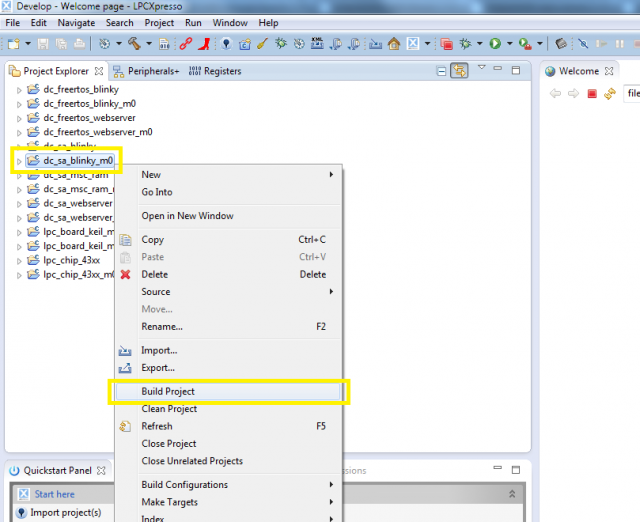The image size is (640, 522).
Task: Click the chip flash programming icon
Action: (x=561, y=44)
